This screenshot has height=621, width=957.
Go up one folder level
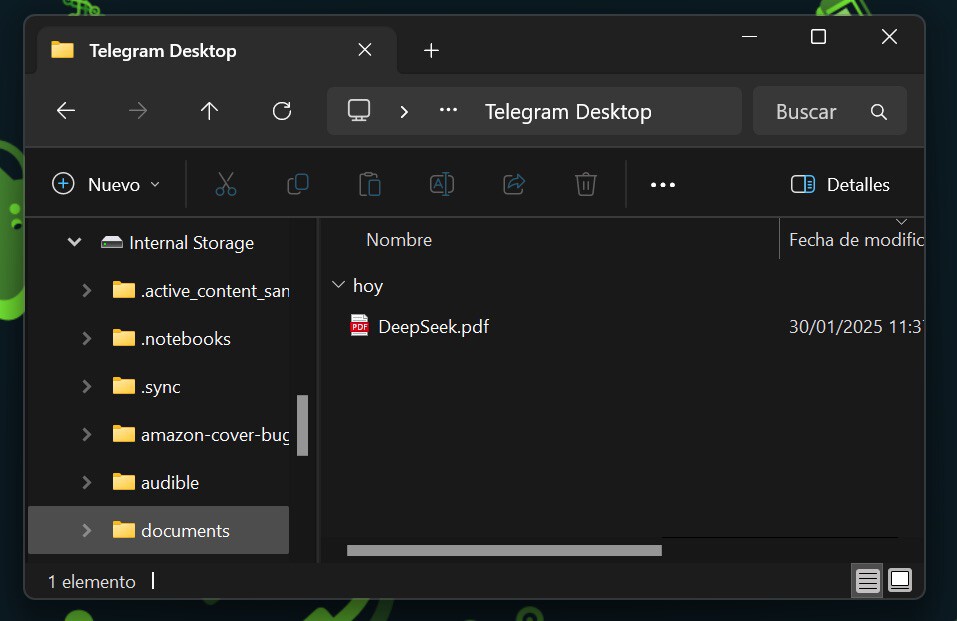(209, 111)
